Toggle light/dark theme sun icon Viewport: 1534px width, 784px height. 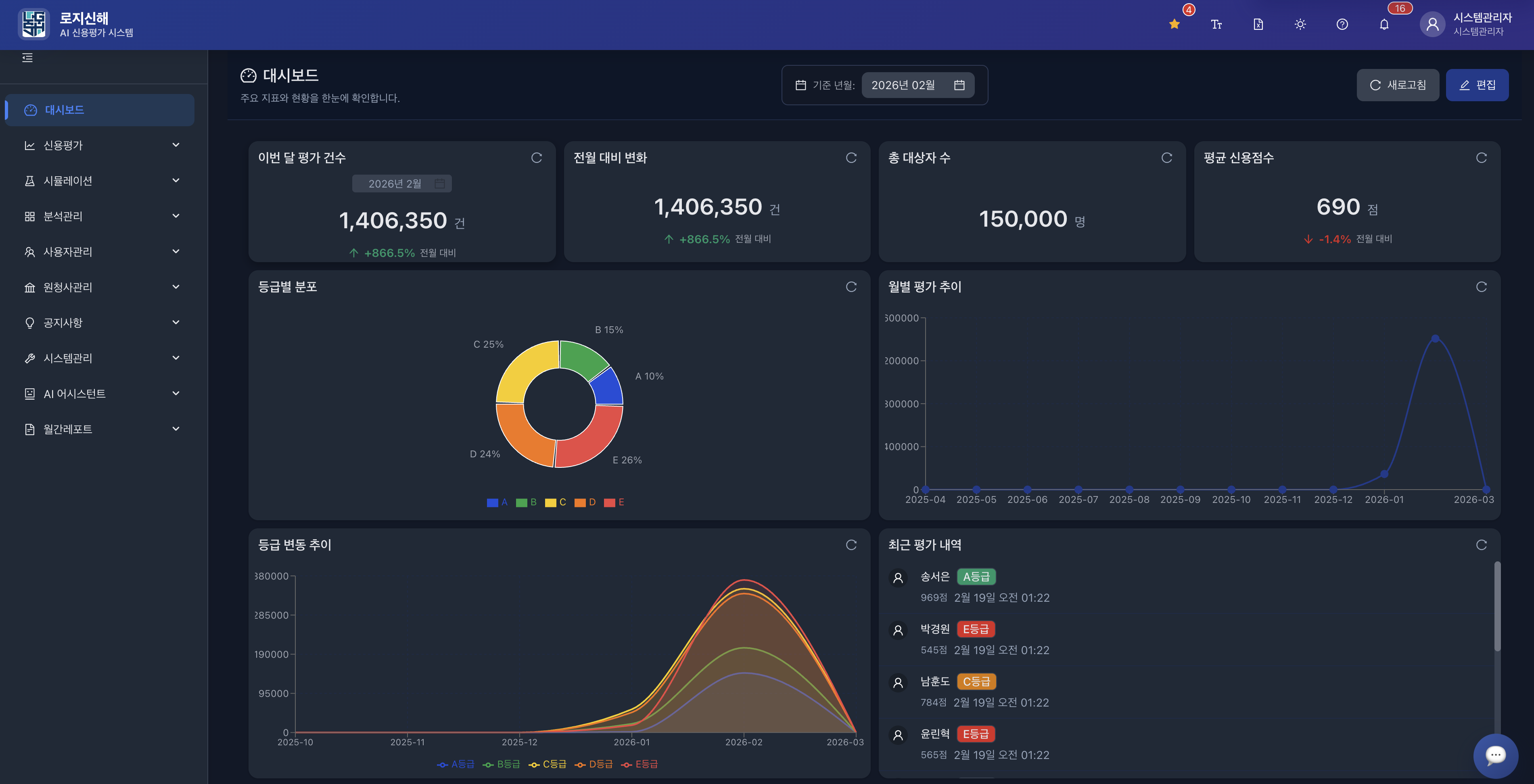1300,25
